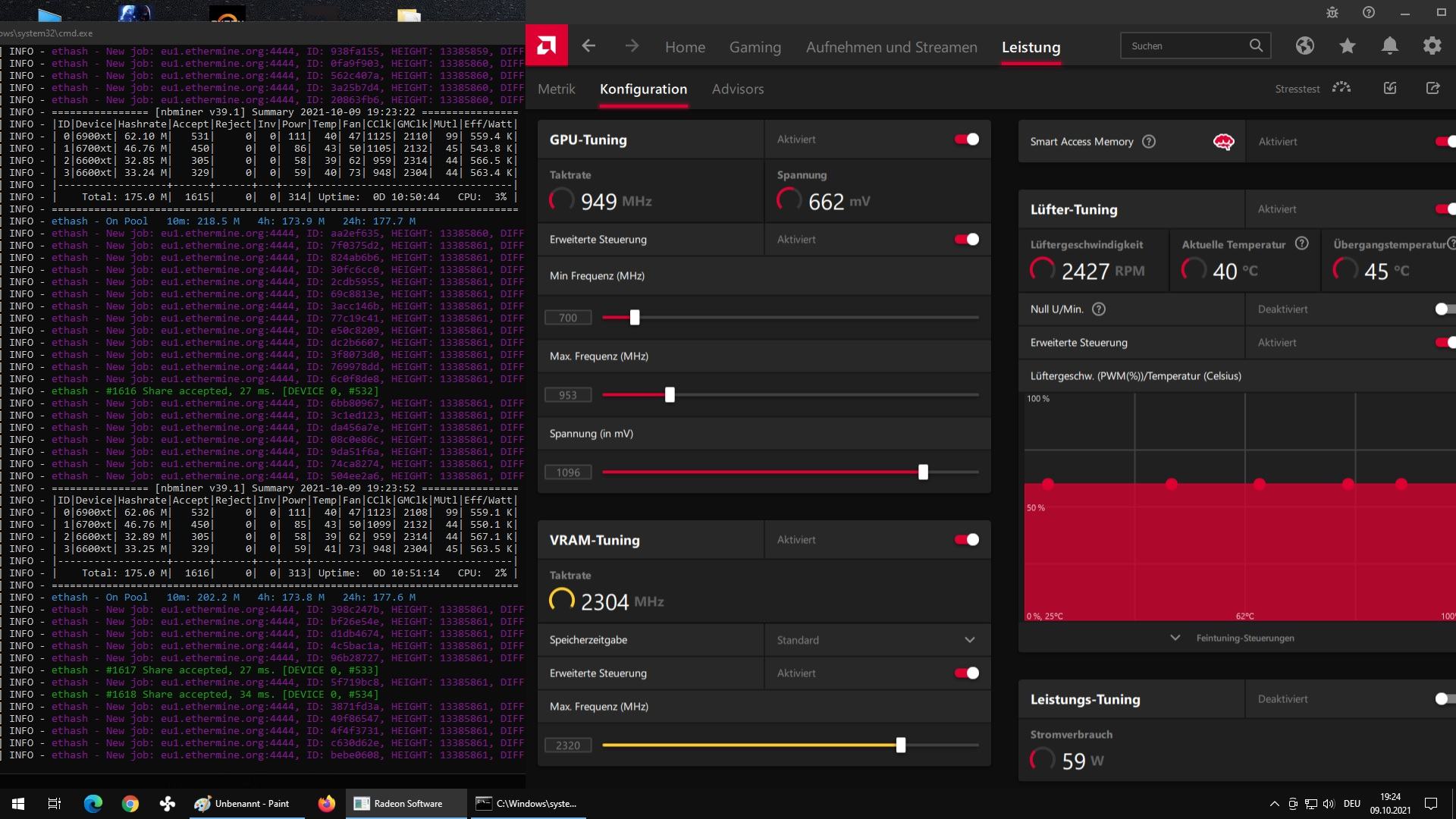Enable the Null U/Min. toggle
The image size is (1456, 819).
click(1445, 309)
